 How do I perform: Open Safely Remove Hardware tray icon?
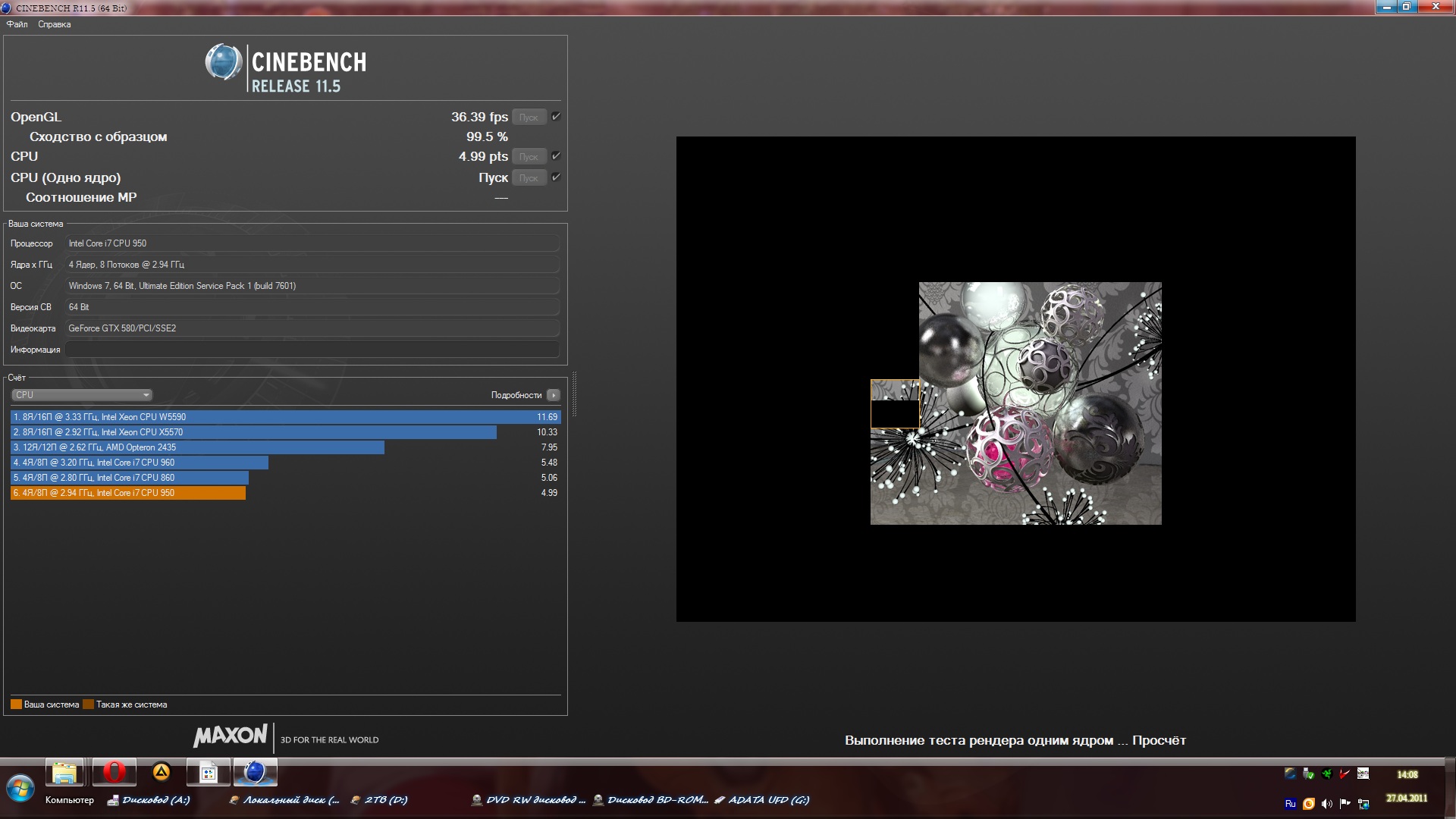pos(1308,774)
